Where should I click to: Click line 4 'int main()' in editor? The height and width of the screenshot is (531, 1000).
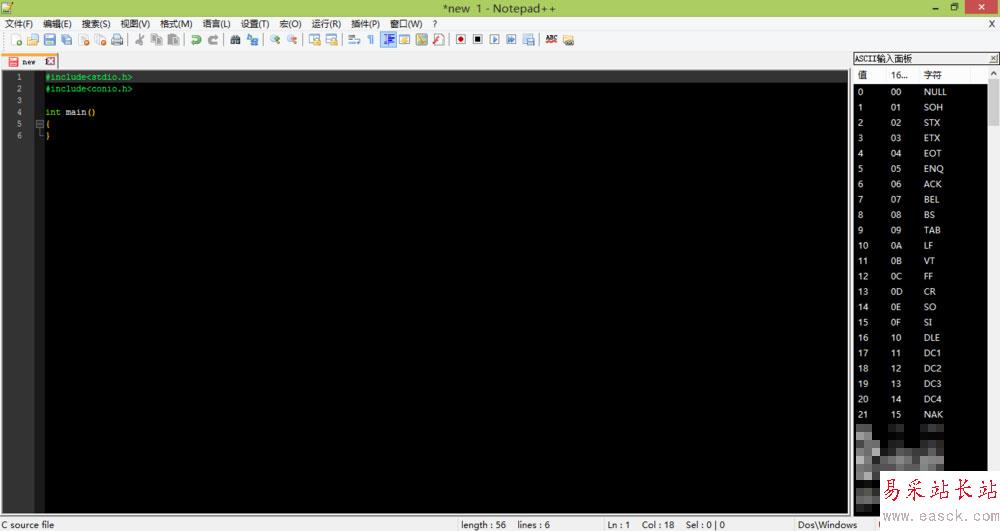70,112
